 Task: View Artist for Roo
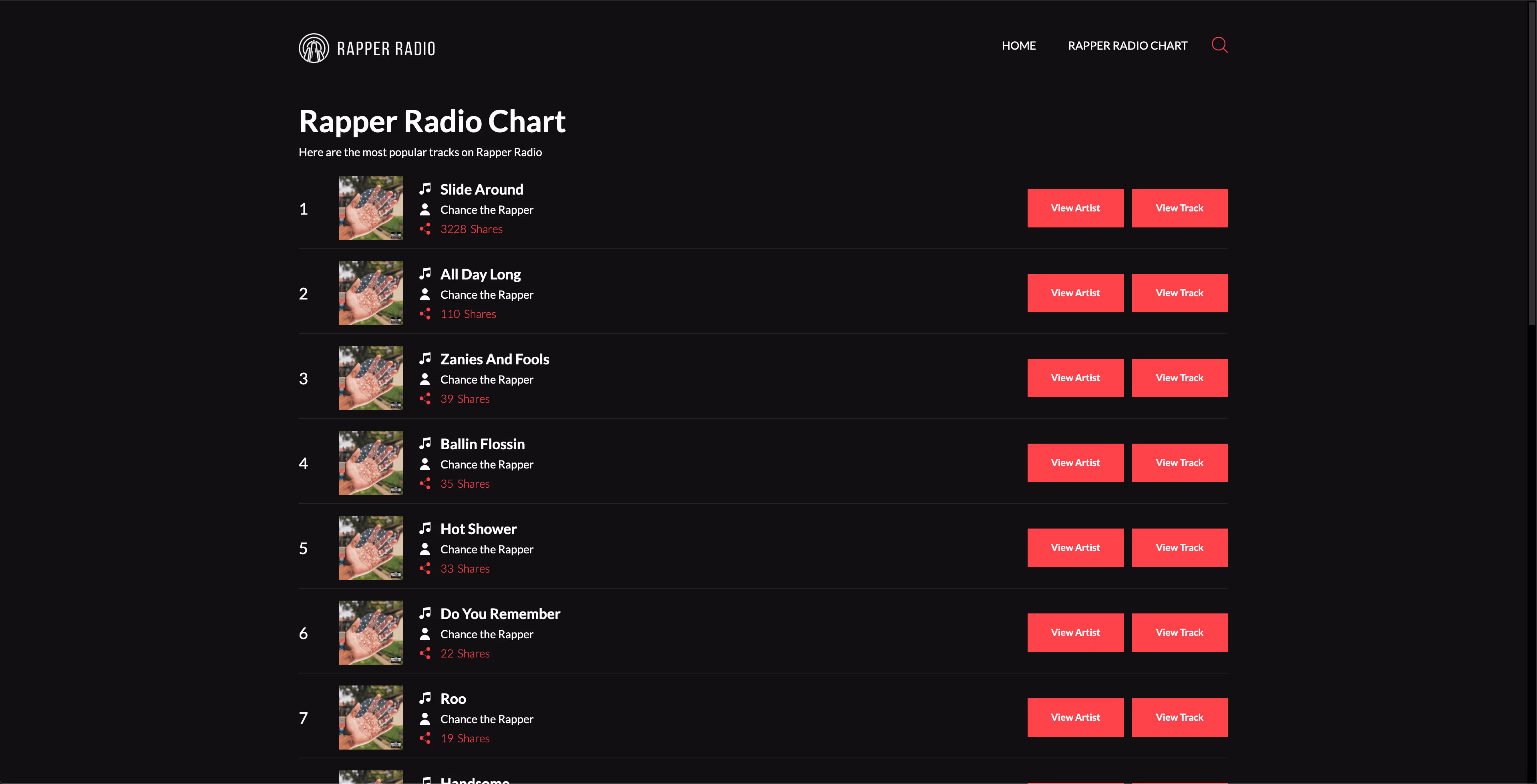[x=1075, y=717]
